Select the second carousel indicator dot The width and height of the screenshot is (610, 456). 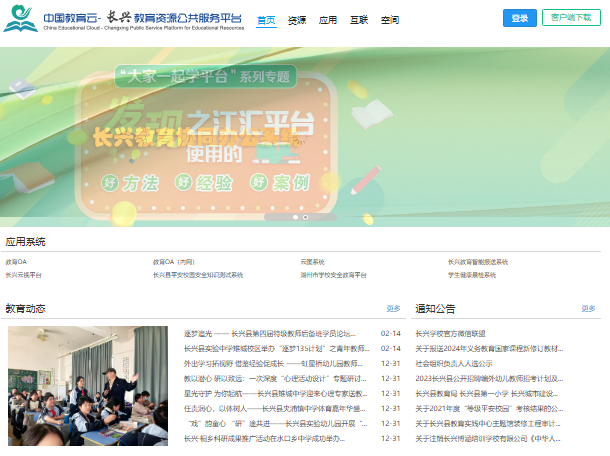305,216
